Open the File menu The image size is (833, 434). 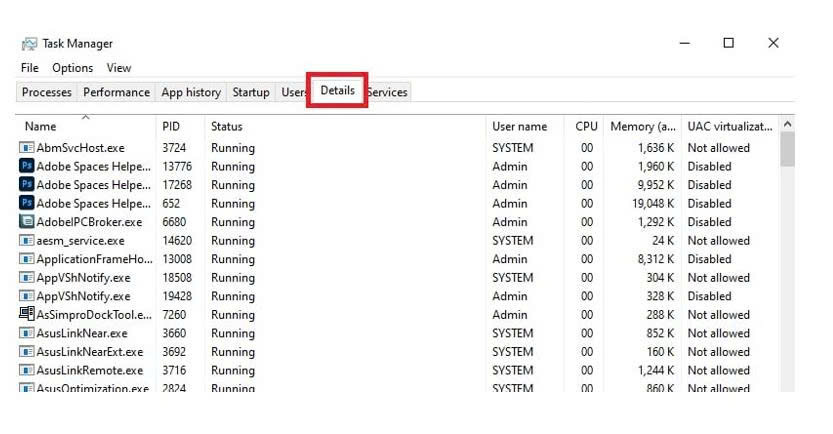click(30, 68)
